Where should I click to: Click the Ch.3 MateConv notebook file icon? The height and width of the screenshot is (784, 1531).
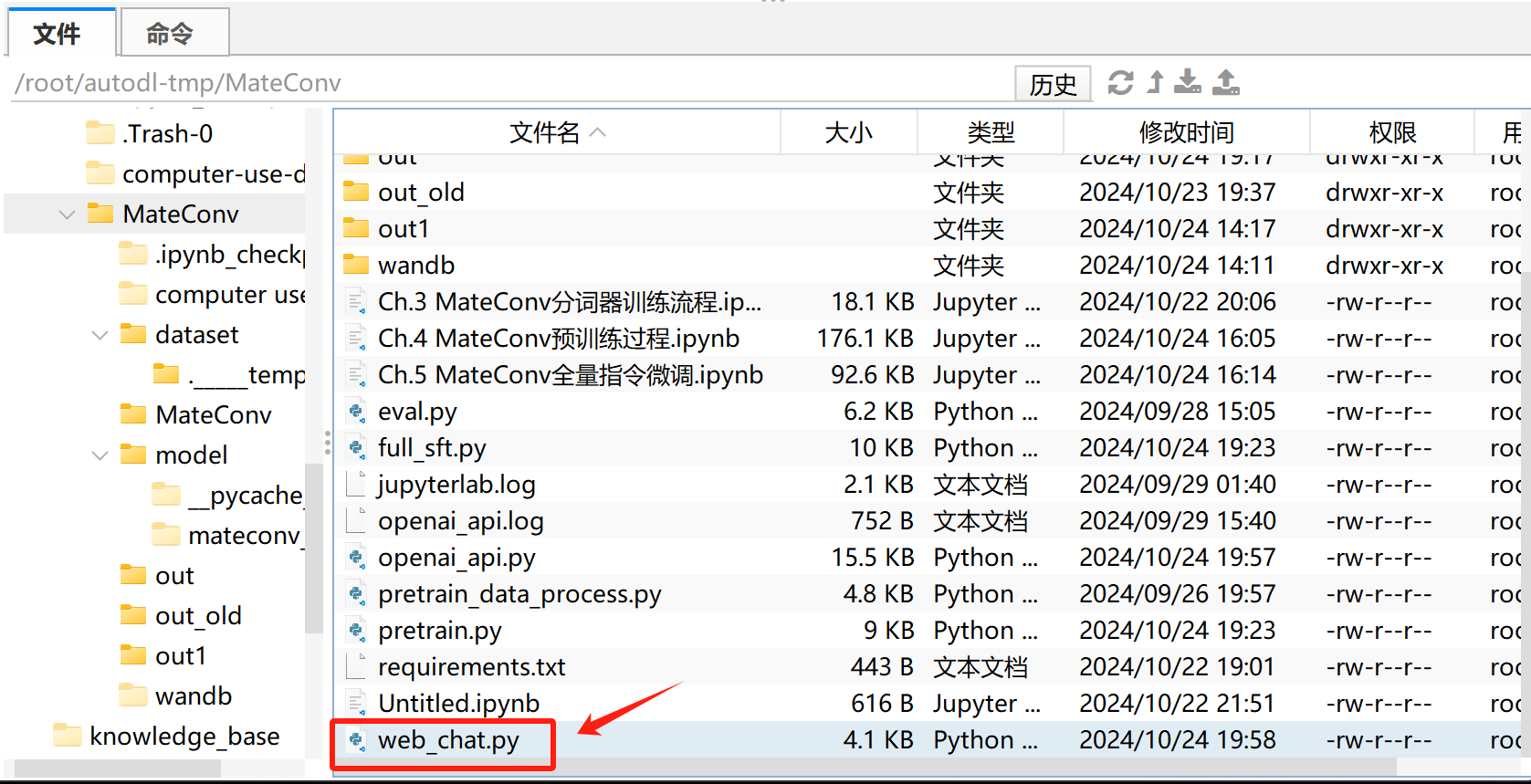[x=356, y=301]
